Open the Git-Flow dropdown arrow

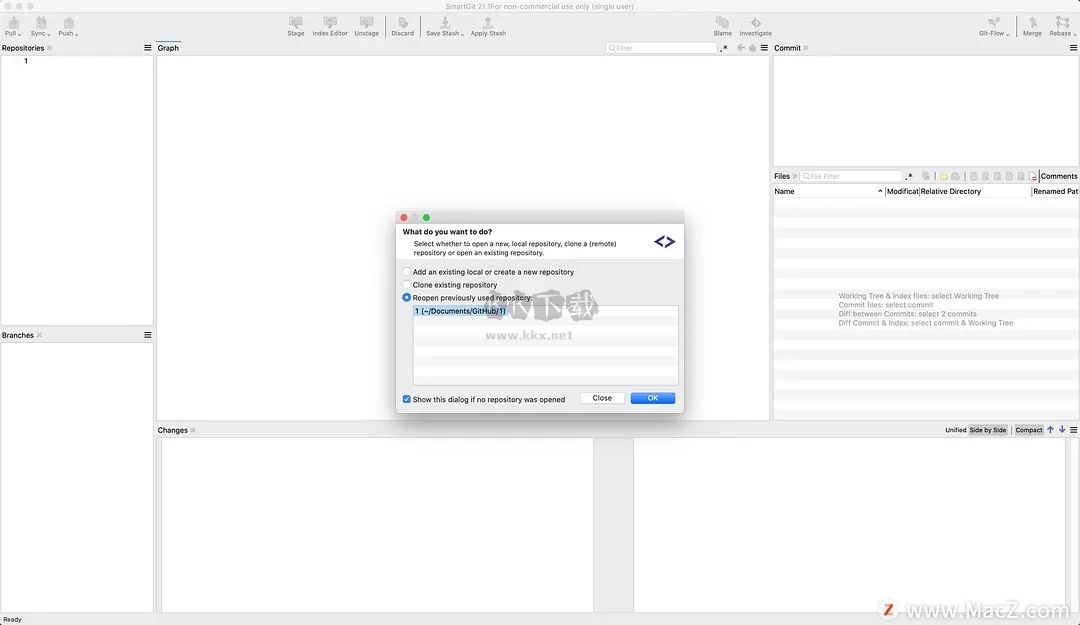pos(1007,34)
